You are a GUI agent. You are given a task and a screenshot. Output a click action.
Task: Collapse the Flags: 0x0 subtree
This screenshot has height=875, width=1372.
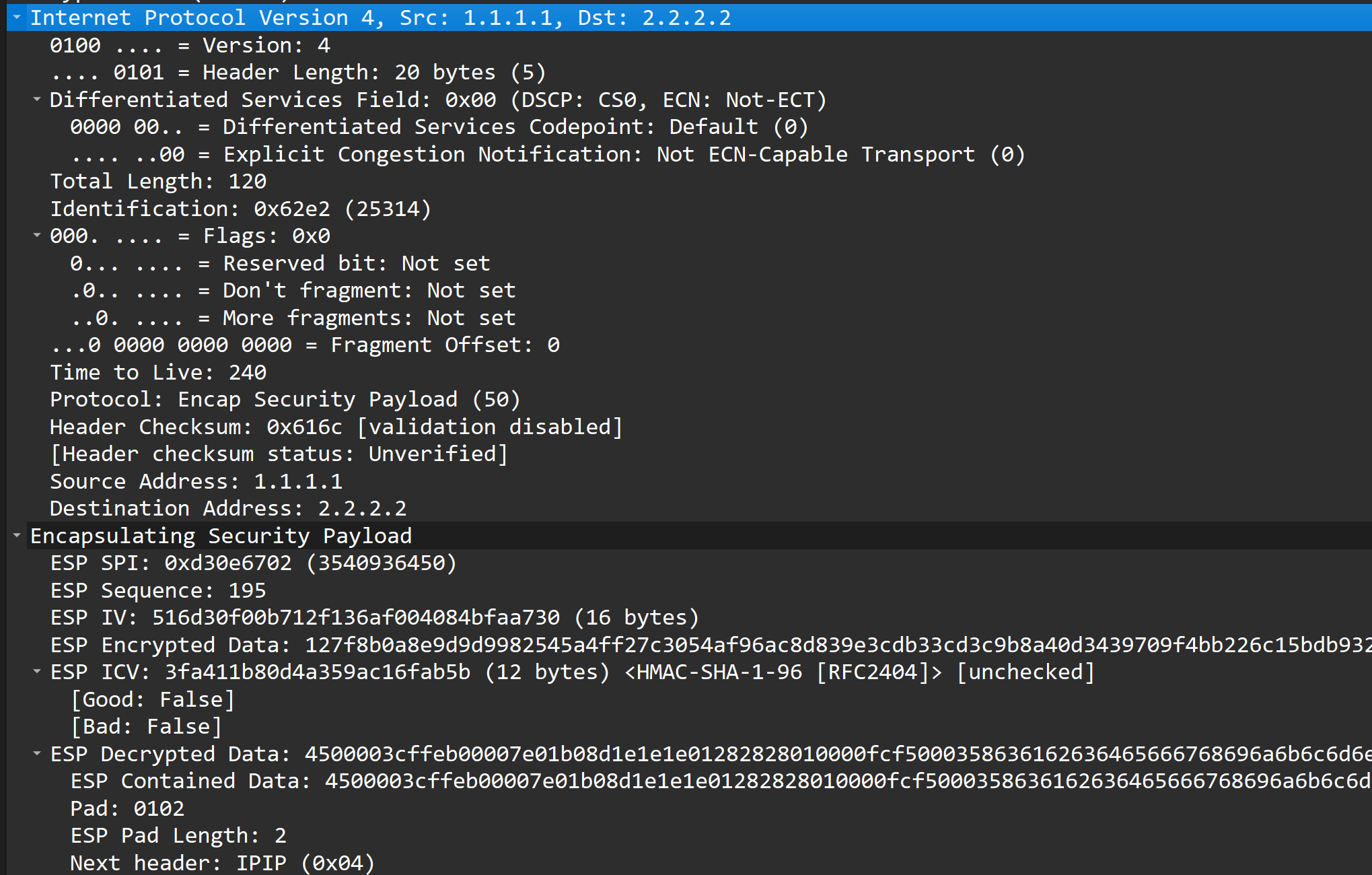coord(37,236)
